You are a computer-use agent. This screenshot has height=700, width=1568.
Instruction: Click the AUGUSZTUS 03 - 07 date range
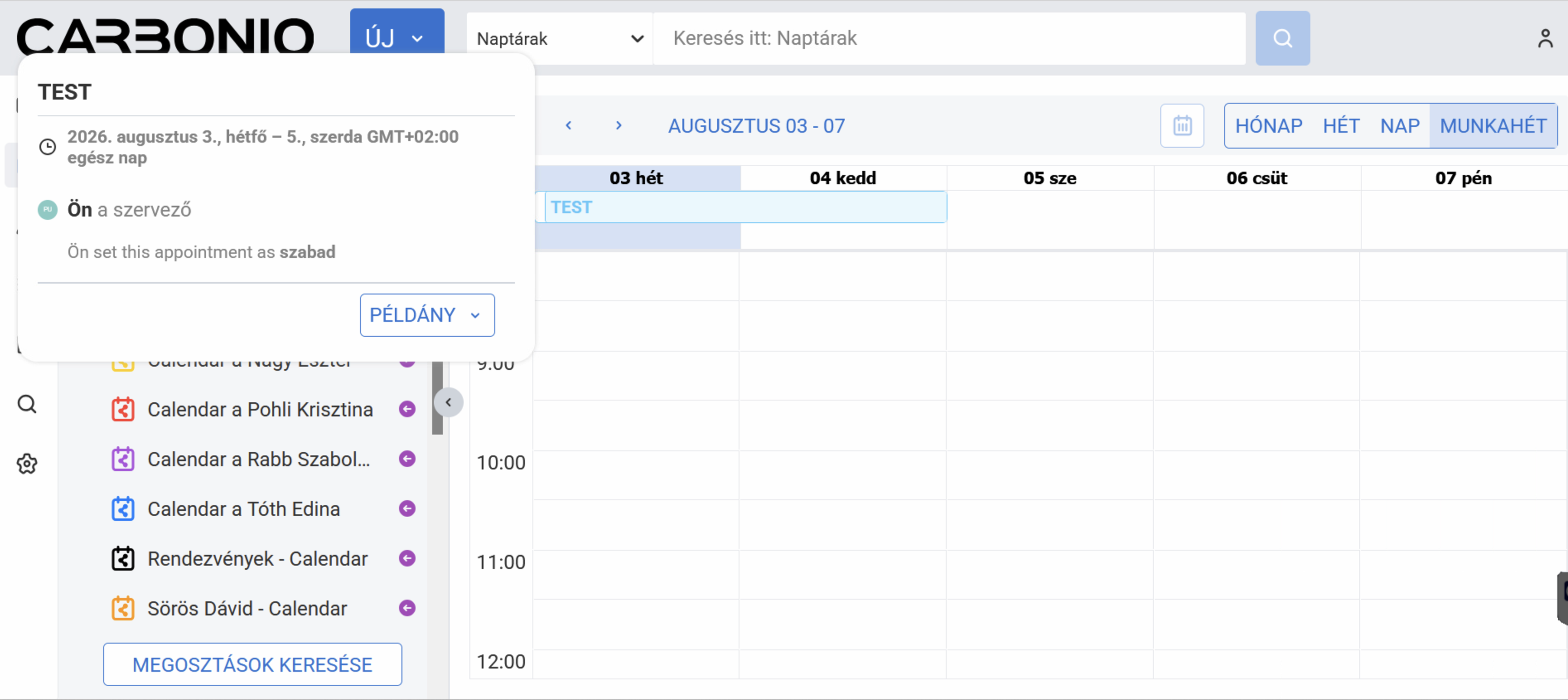pyautogui.click(x=756, y=125)
